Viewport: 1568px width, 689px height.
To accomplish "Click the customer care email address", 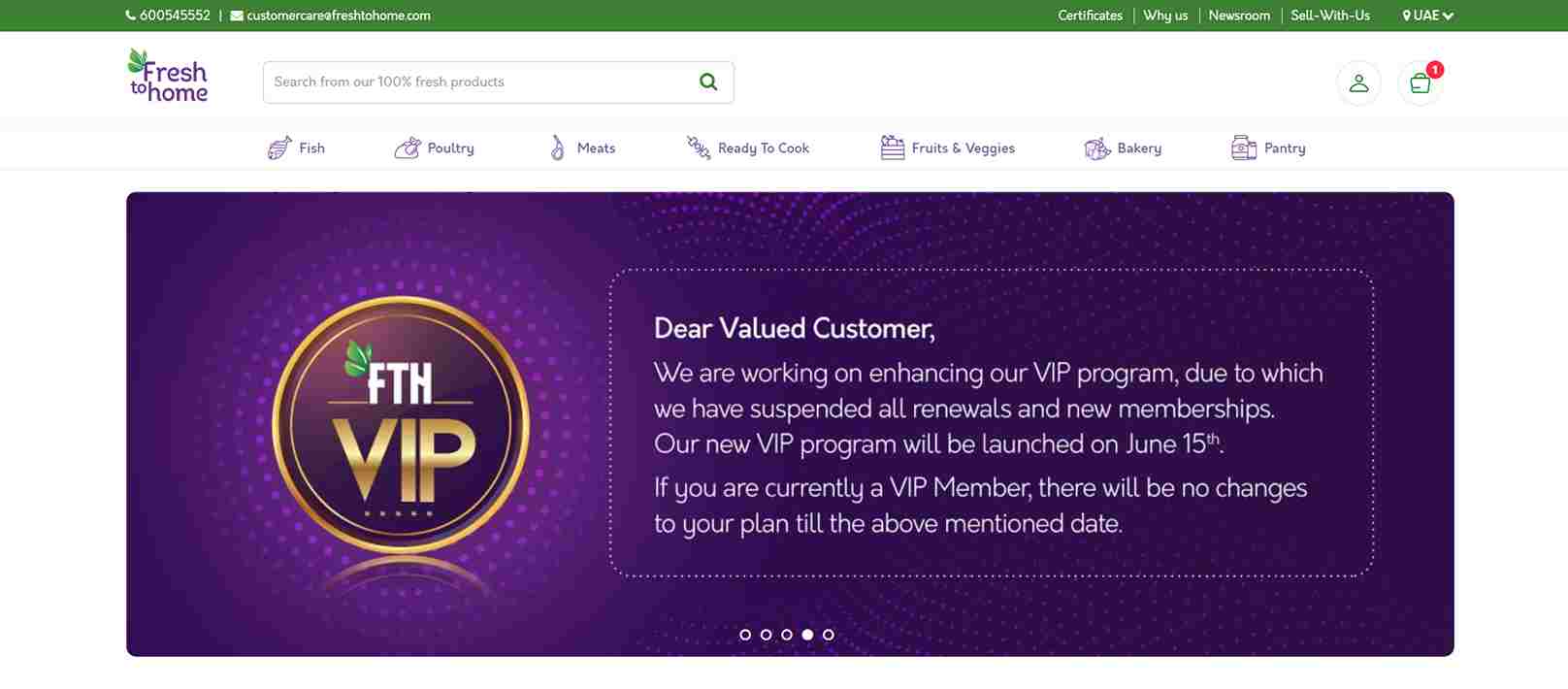I will coord(338,16).
